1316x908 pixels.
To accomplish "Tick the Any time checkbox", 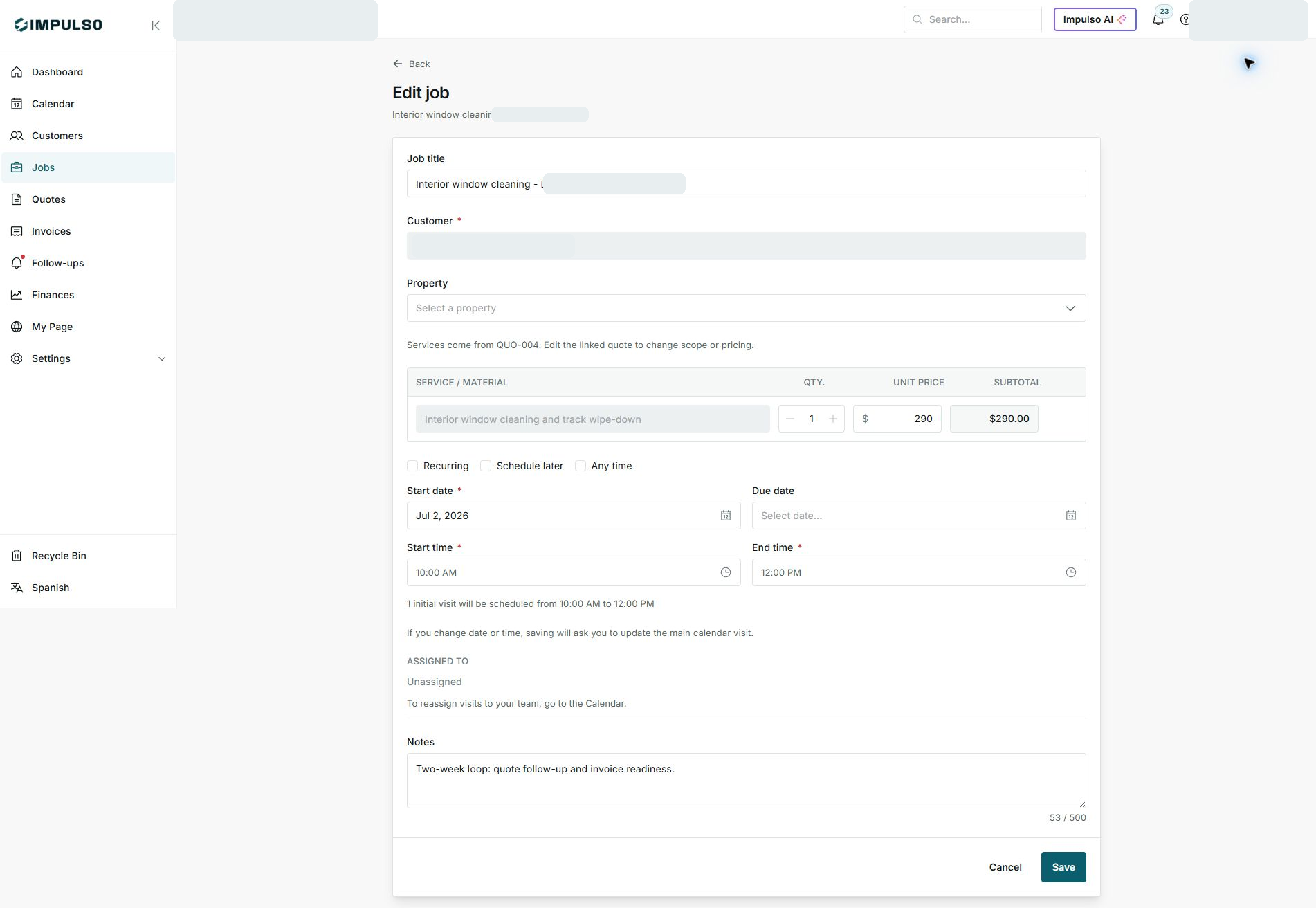I will pos(581,466).
